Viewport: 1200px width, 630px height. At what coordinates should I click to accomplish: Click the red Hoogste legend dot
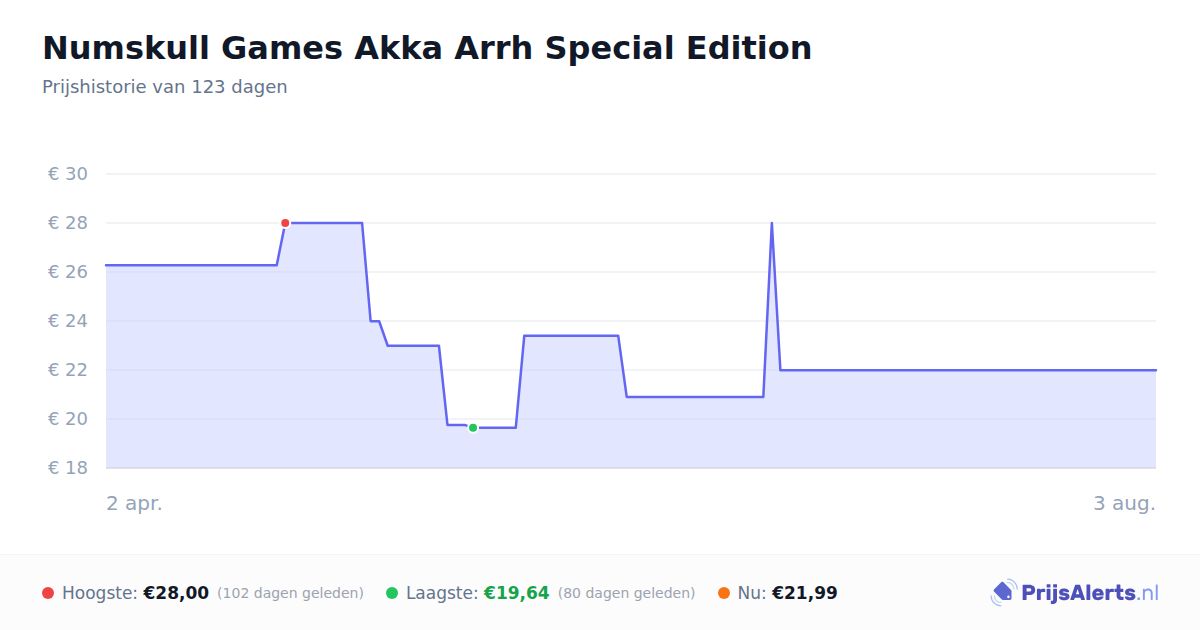[48, 593]
